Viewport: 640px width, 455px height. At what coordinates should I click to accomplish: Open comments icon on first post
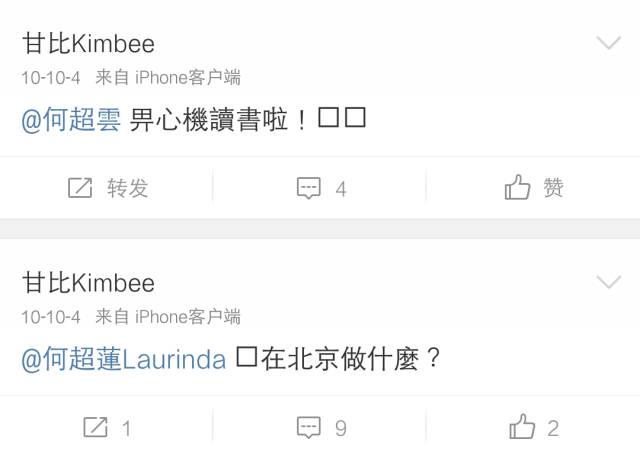click(x=309, y=188)
